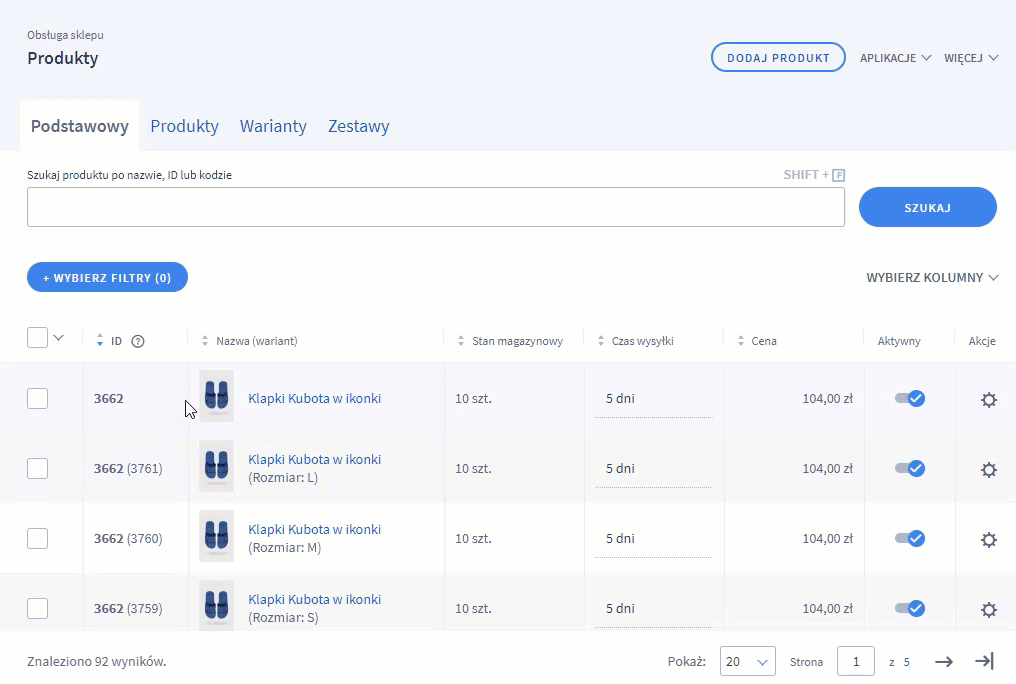
Task: Click the SHIFT + F shortcut hint
Action: [814, 175]
